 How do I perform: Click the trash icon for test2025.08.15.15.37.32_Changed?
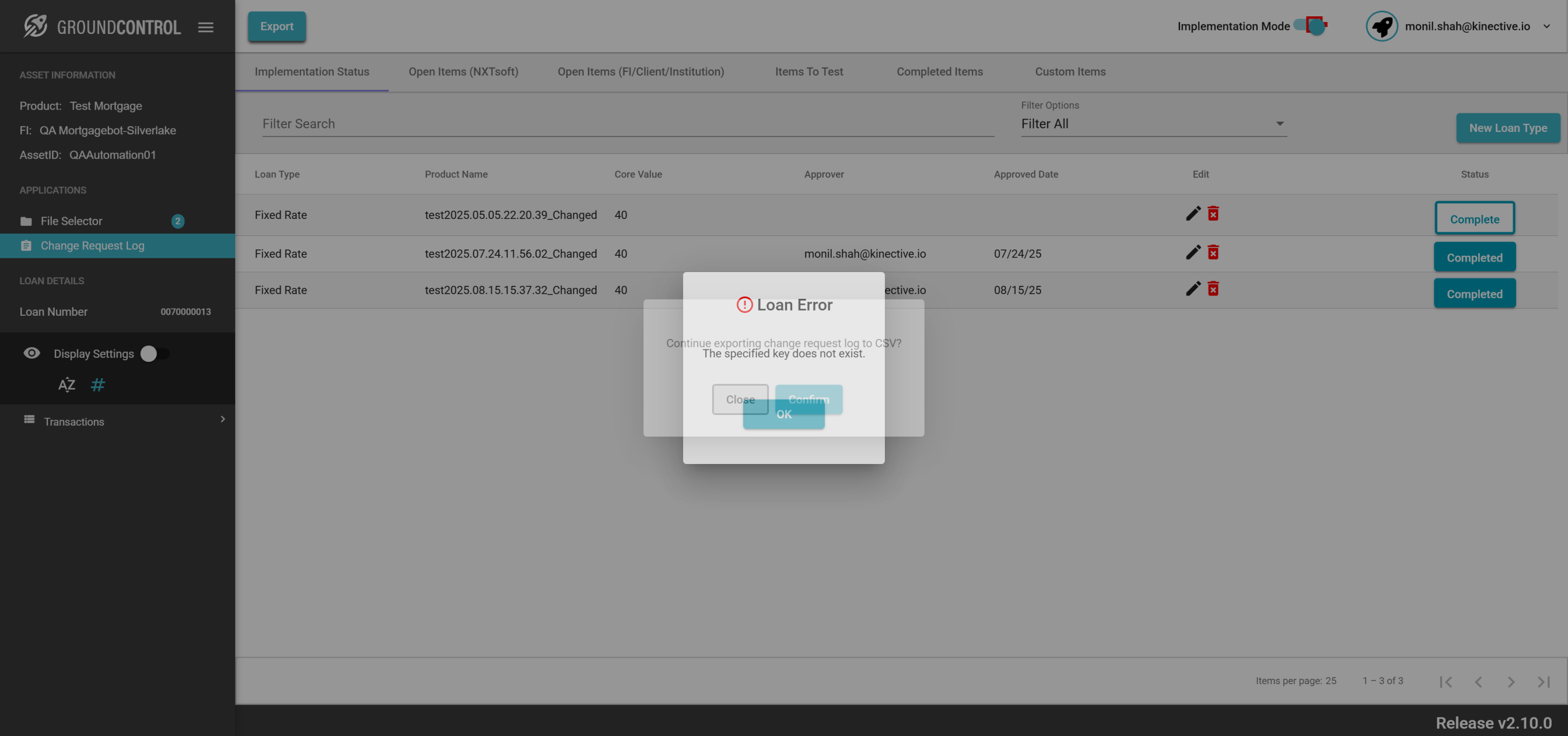pos(1213,289)
